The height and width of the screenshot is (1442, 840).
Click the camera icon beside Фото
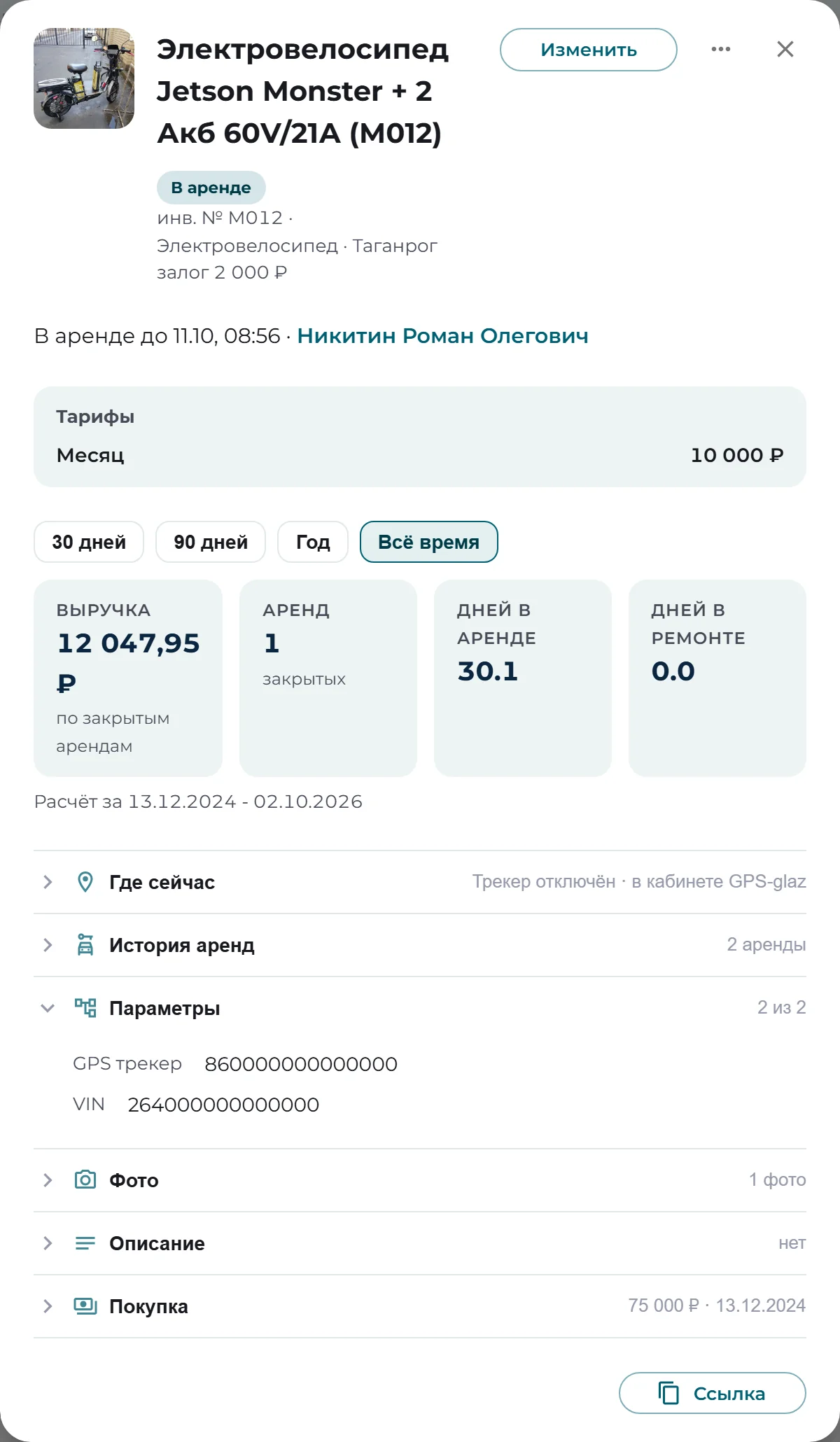pyautogui.click(x=85, y=1180)
